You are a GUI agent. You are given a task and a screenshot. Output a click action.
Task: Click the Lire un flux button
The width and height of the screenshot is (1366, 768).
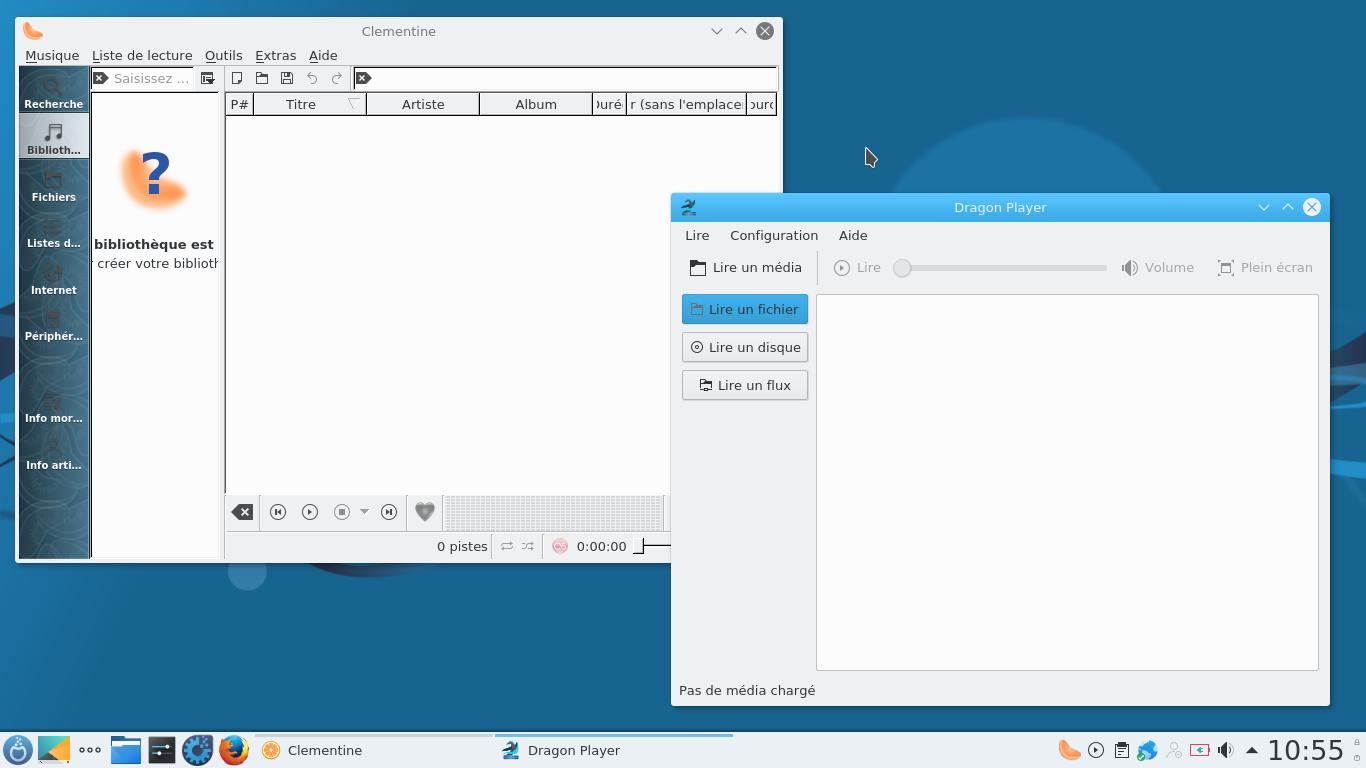[745, 385]
